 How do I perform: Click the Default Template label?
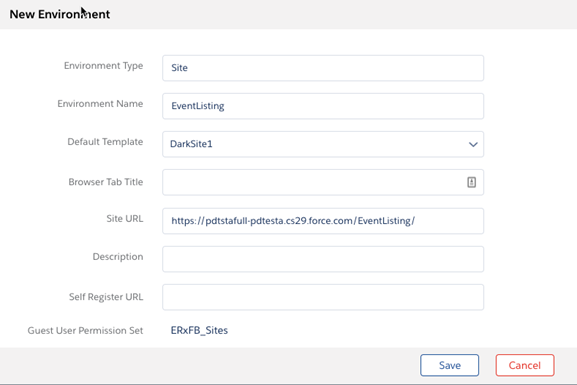(x=105, y=142)
